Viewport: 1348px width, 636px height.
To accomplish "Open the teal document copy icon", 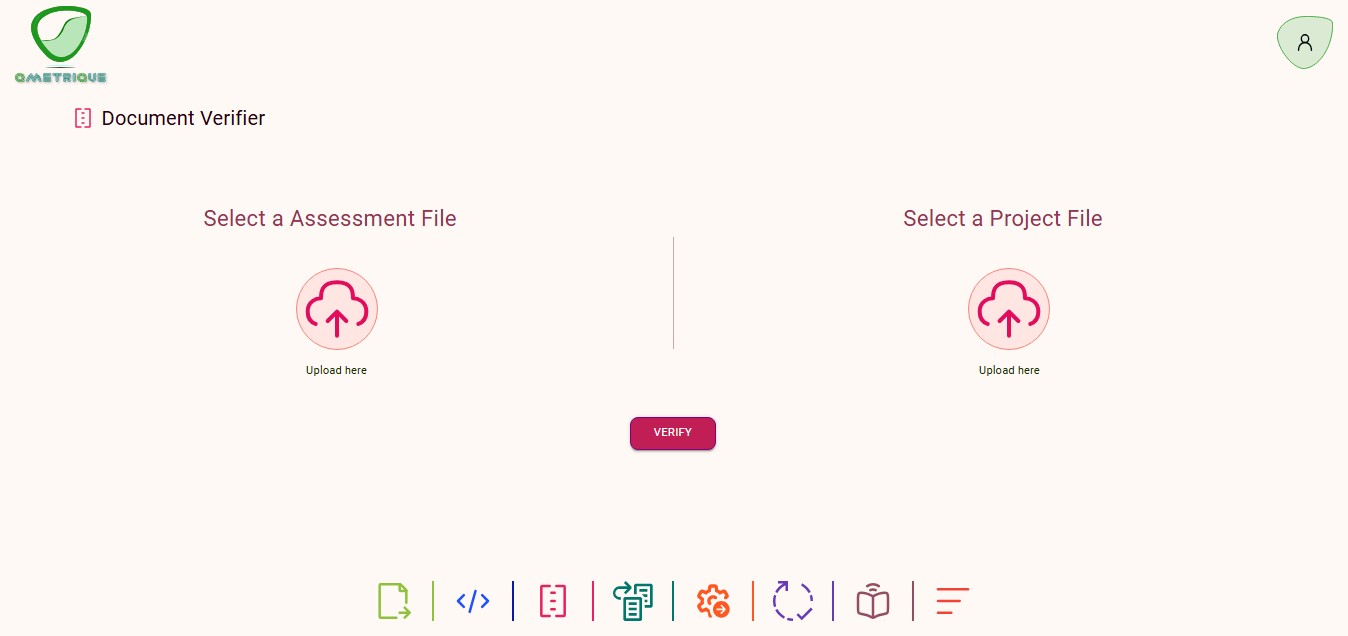I will point(633,601).
